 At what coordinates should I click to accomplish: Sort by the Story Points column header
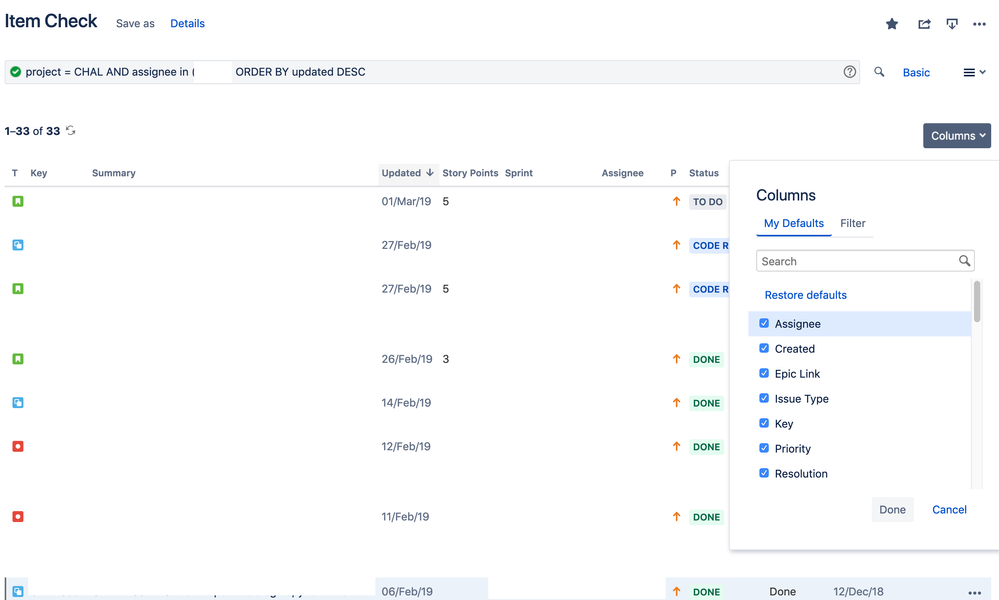(470, 173)
